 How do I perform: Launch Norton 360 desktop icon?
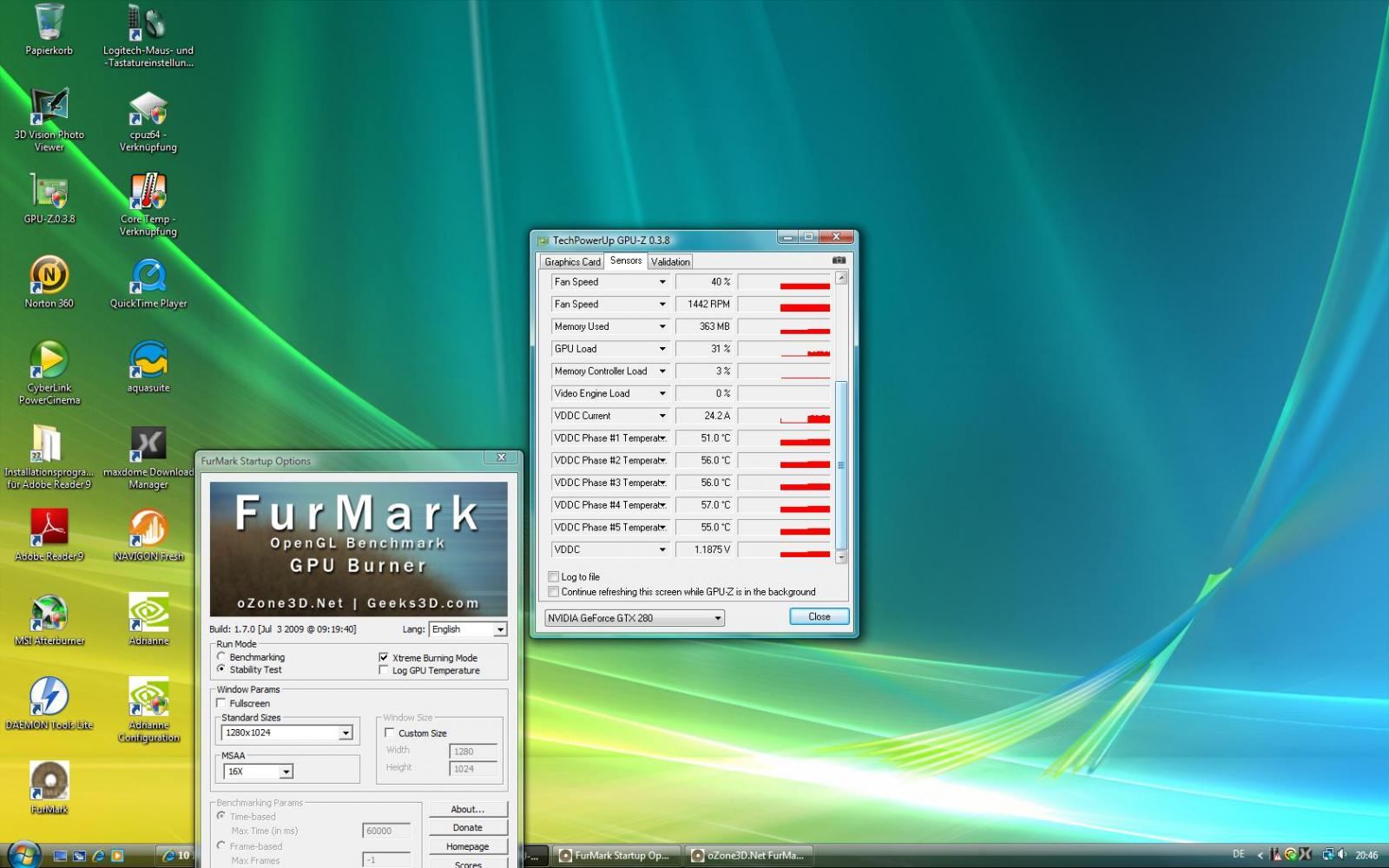[x=49, y=274]
